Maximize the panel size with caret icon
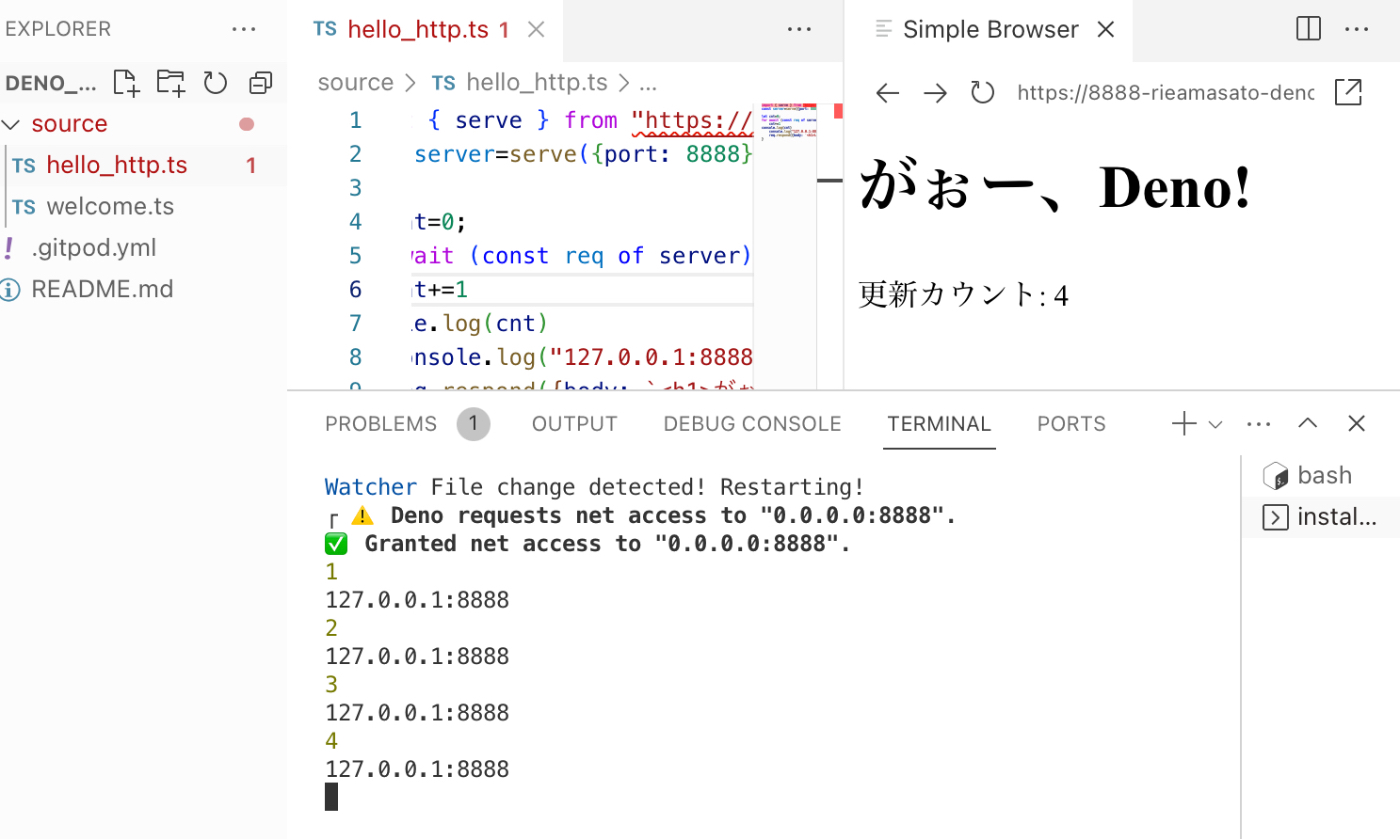 click(x=1308, y=424)
